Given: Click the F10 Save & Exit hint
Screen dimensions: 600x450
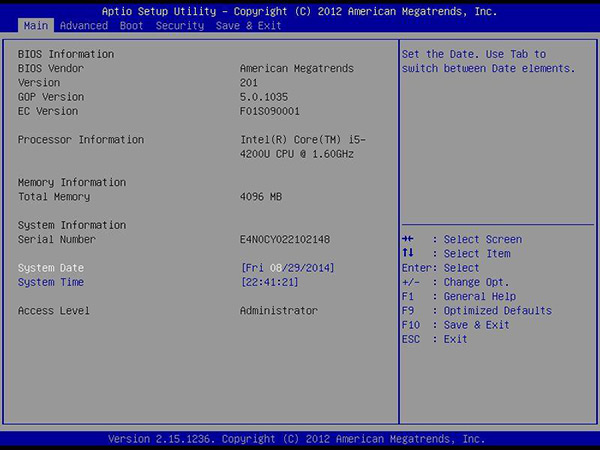Looking at the screenshot, I should coord(455,325).
